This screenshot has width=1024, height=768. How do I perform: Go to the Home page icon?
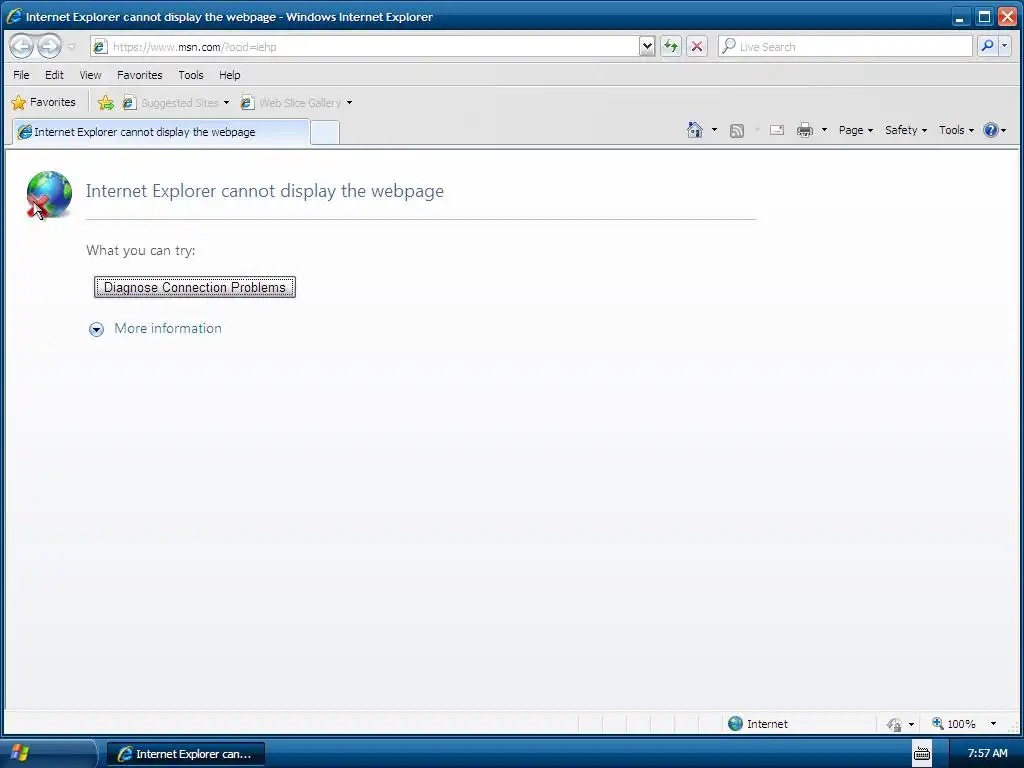coord(695,130)
